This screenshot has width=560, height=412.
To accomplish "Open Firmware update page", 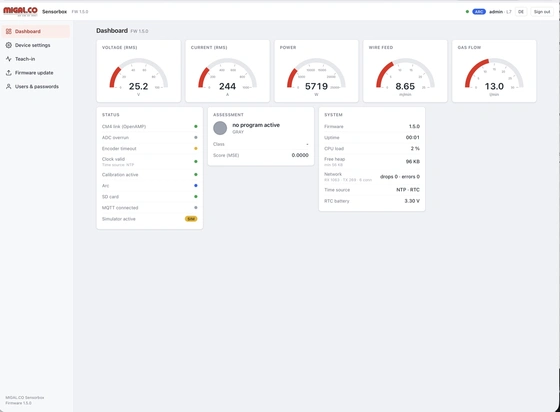I will tap(36, 73).
